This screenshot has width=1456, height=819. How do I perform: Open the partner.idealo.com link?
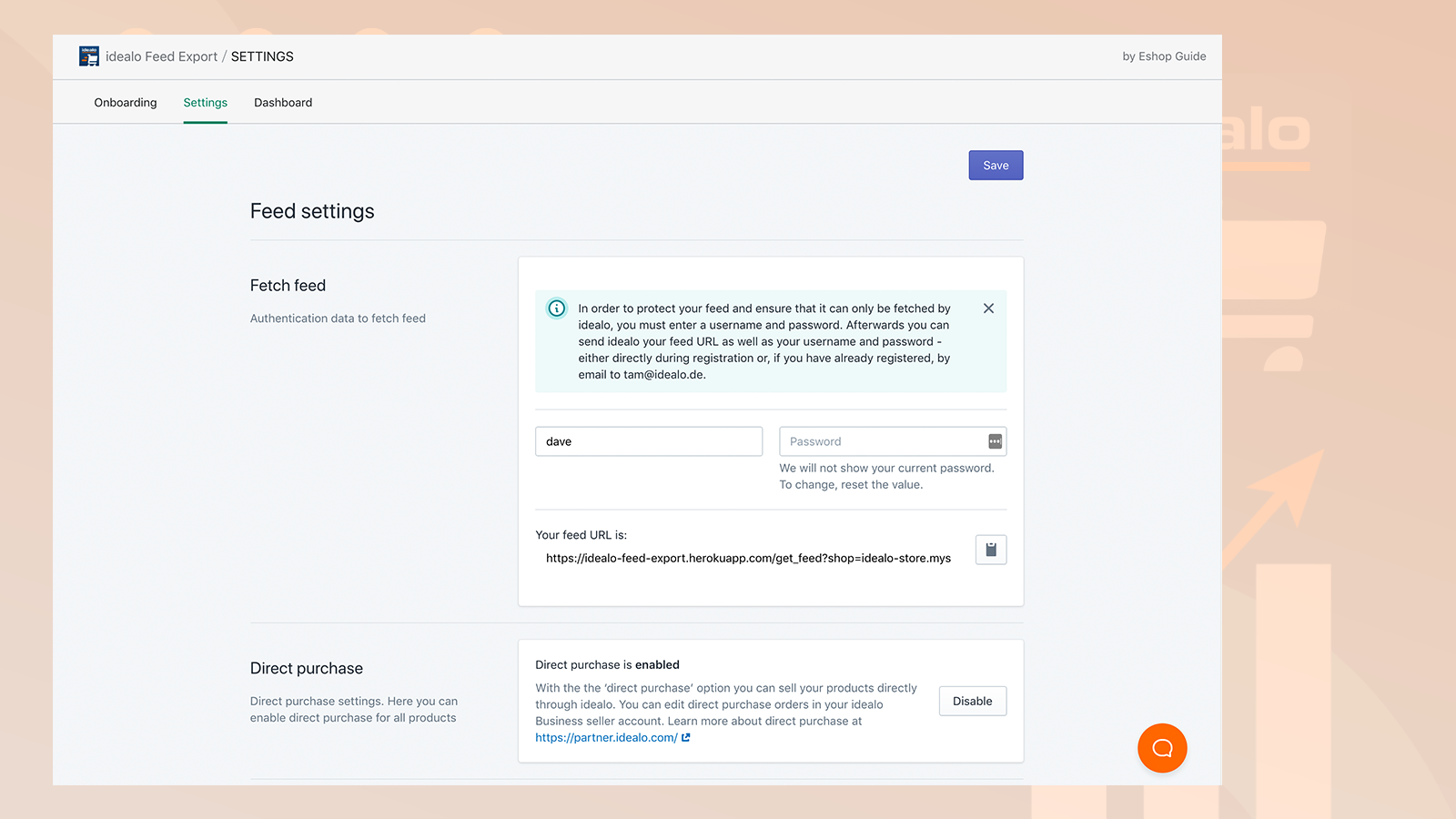[x=606, y=738]
